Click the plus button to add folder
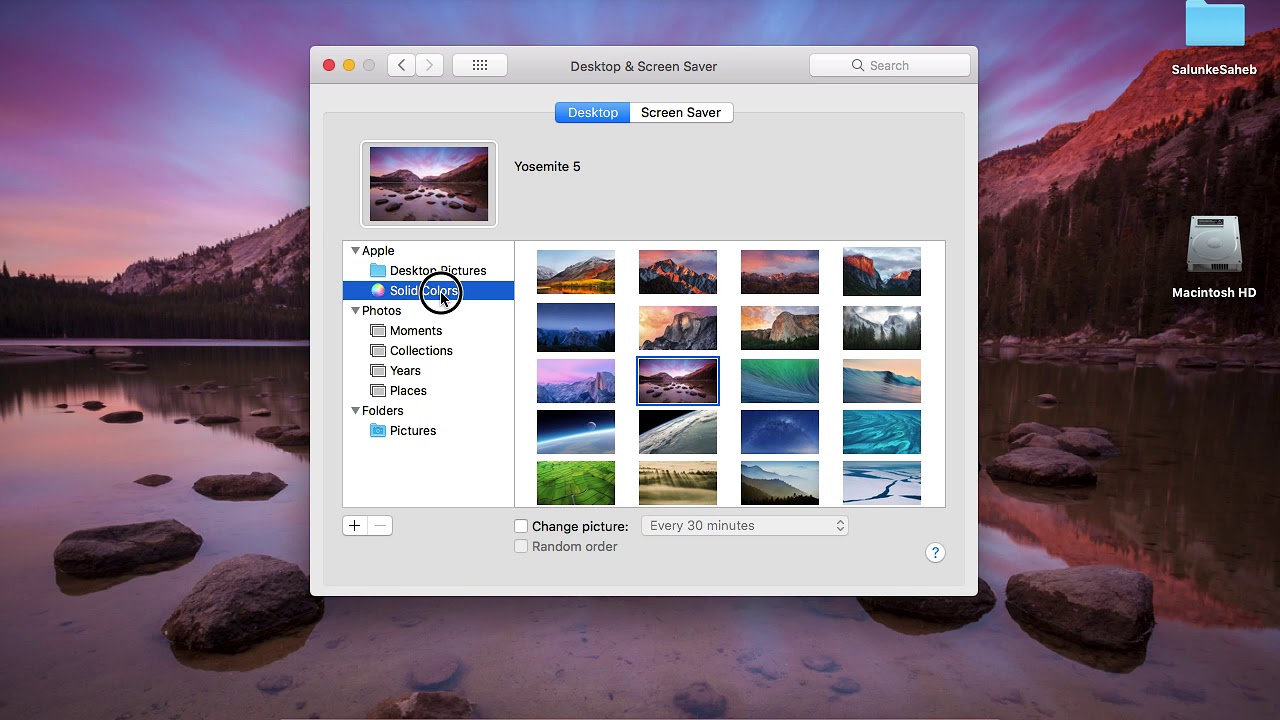The image size is (1280, 720). 355,525
